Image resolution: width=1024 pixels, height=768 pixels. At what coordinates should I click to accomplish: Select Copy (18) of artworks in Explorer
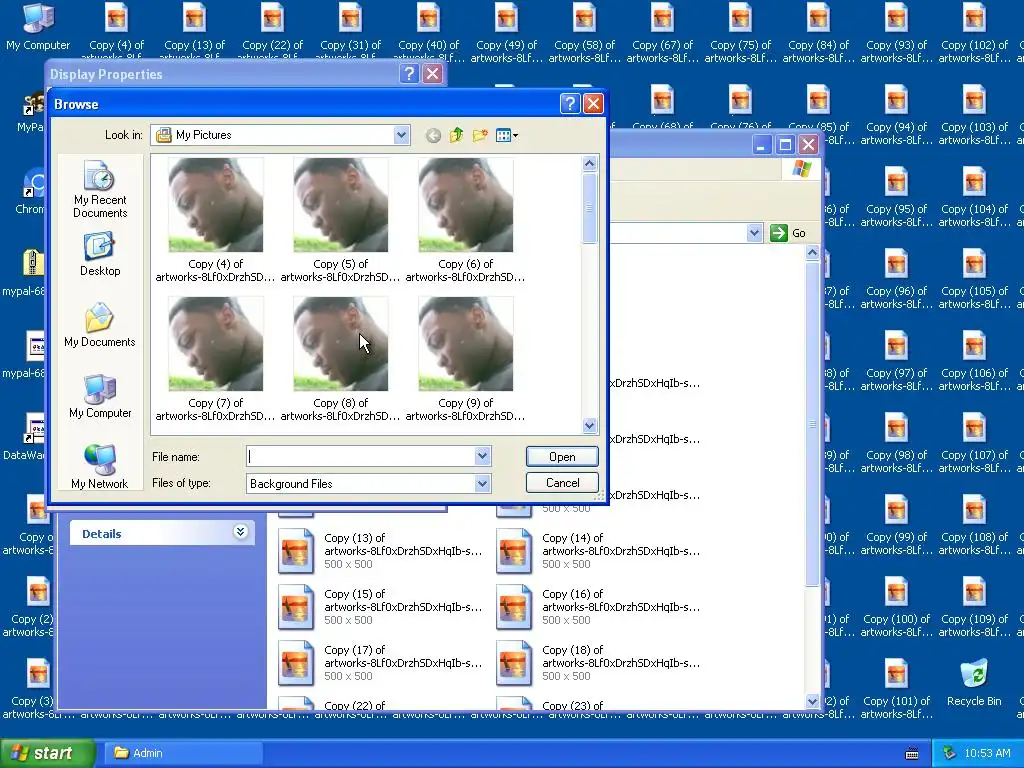[598, 663]
